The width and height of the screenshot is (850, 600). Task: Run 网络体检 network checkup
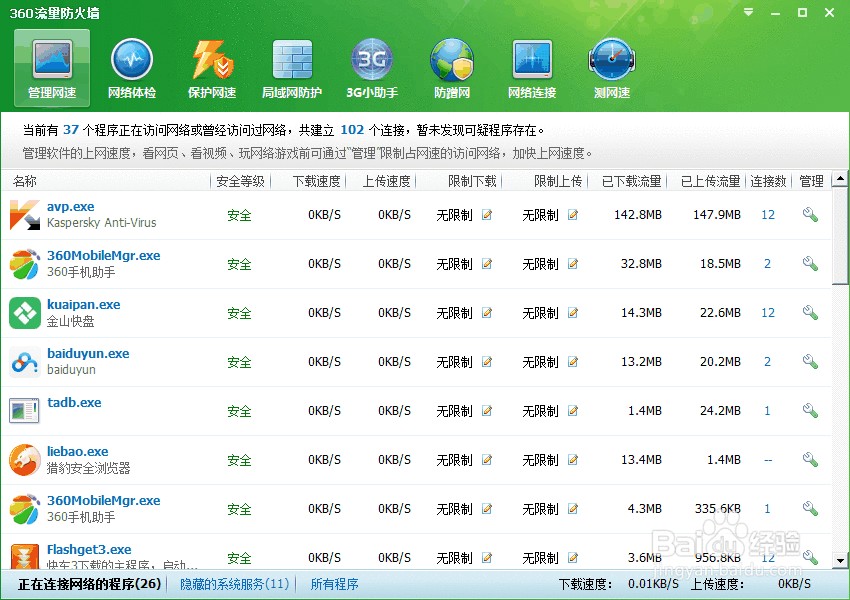[131, 67]
